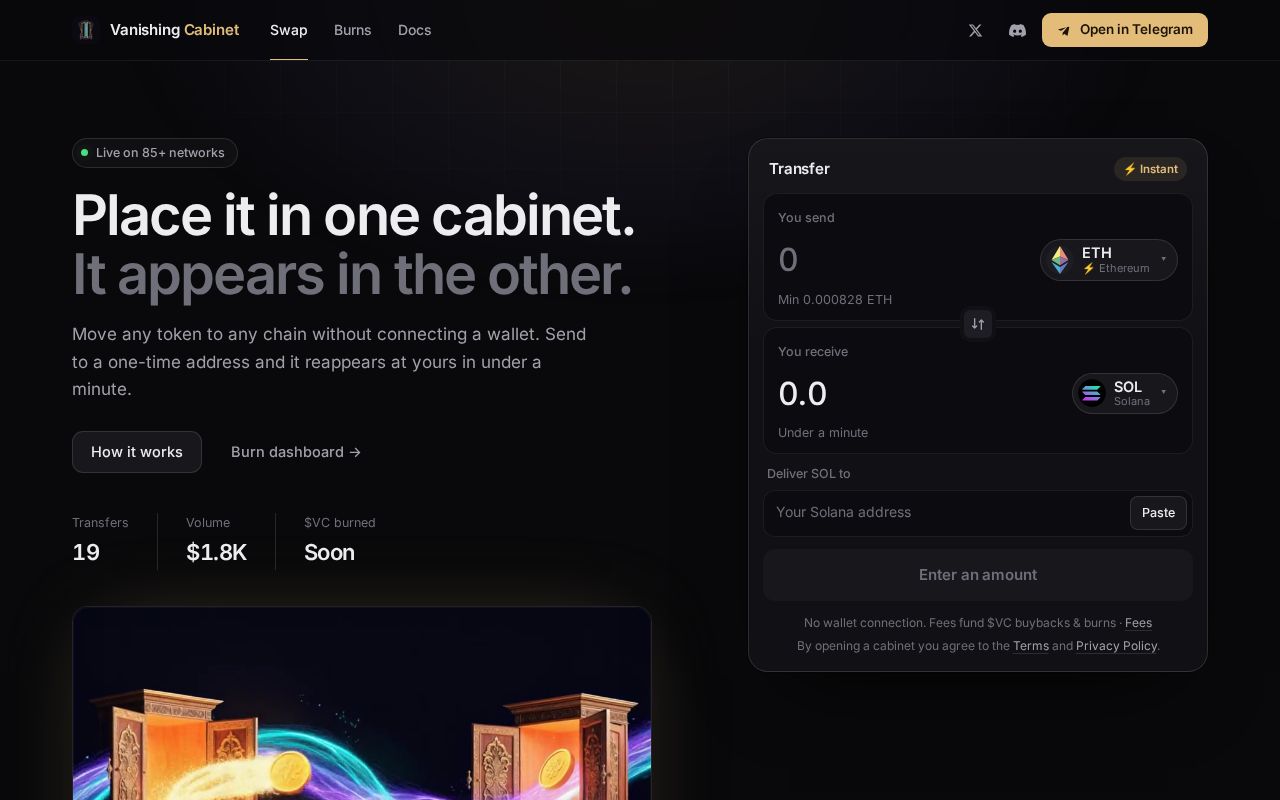Image resolution: width=1280 pixels, height=800 pixels.
Task: Open the Discord server icon
Action: click(1017, 30)
